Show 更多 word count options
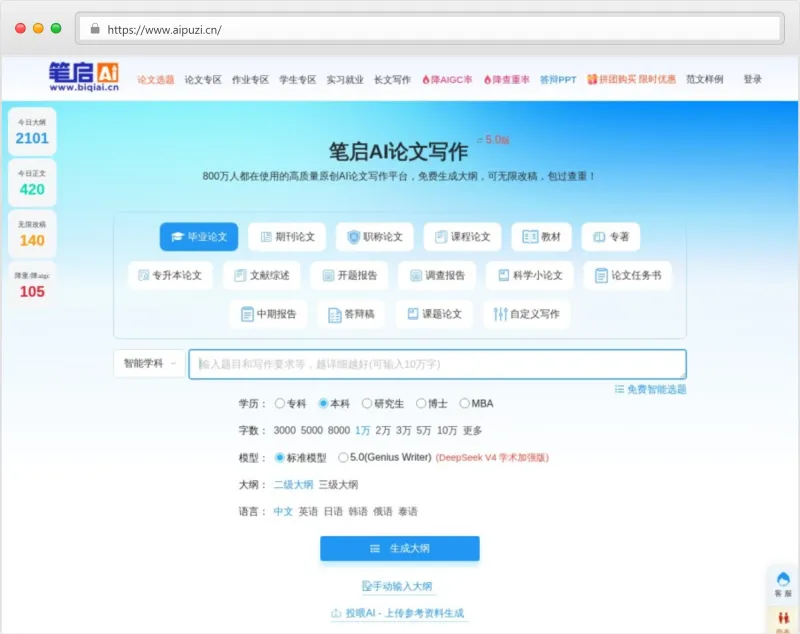Screen dimensions: 800x634 pyautogui.click(x=472, y=430)
